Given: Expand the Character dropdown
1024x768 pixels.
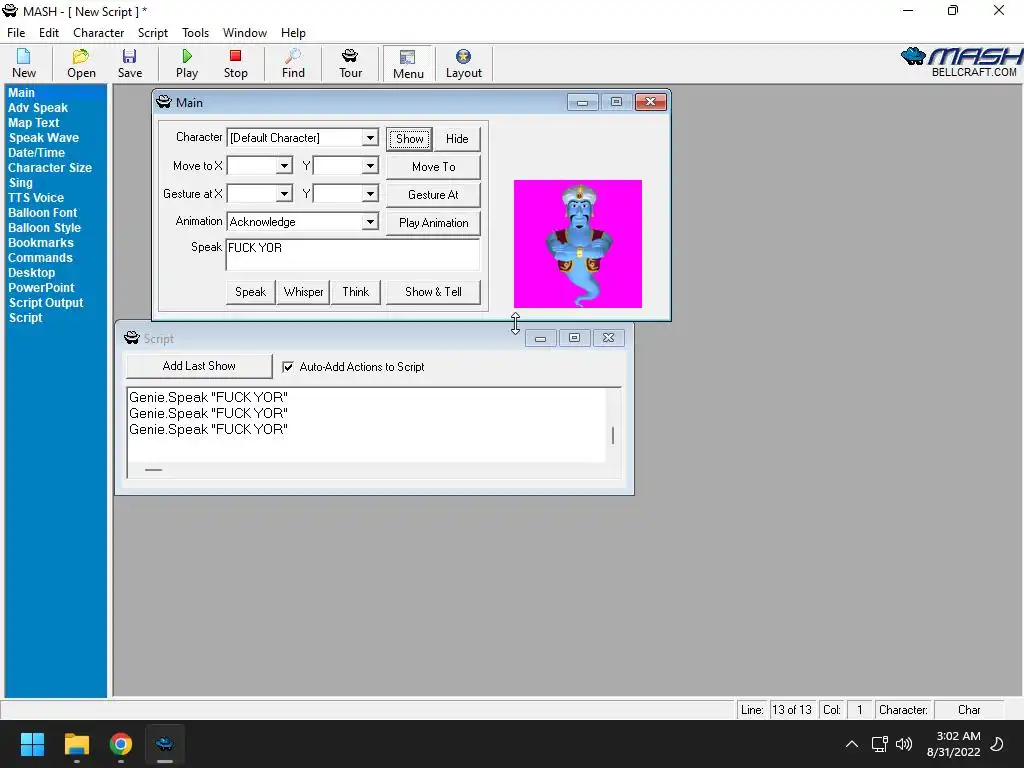Looking at the screenshot, I should [x=370, y=138].
